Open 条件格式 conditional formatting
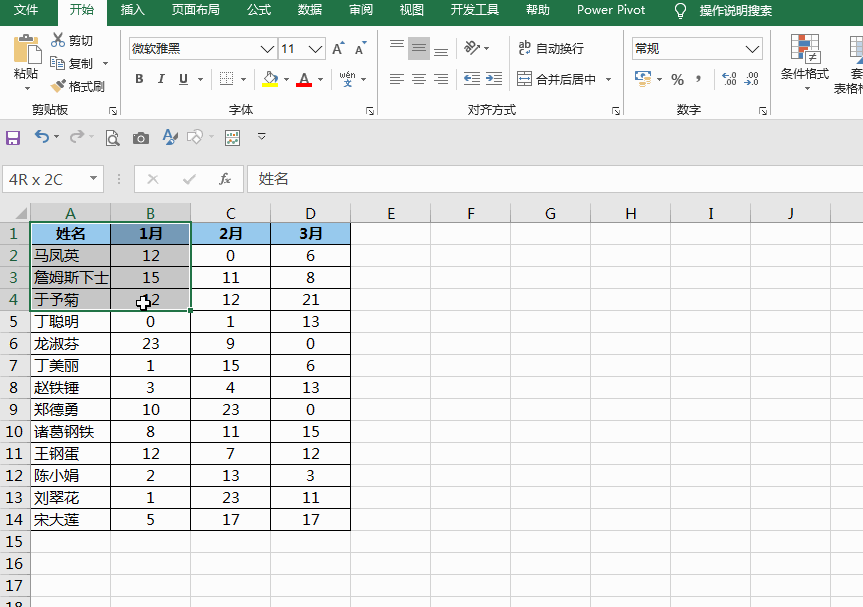 coord(805,63)
